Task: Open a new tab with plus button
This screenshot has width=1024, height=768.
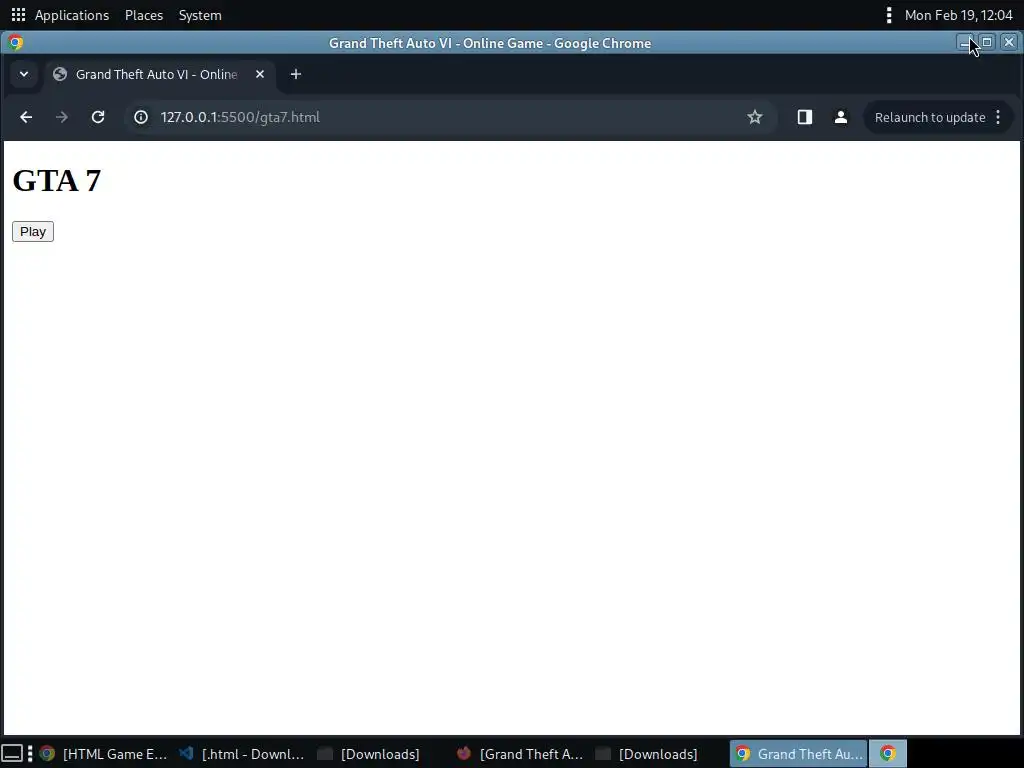Action: point(296,74)
